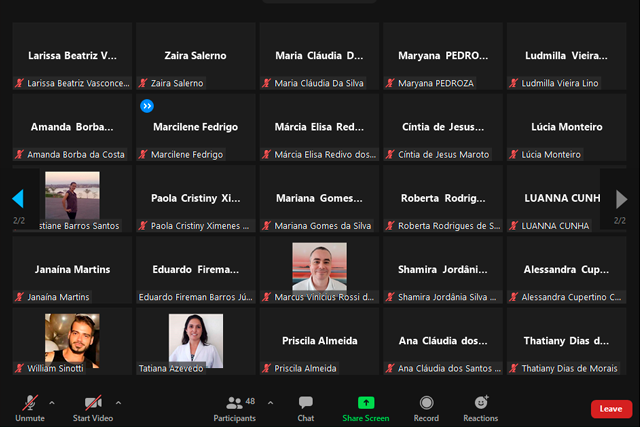Expand the arrow next to Participants

click(x=270, y=402)
